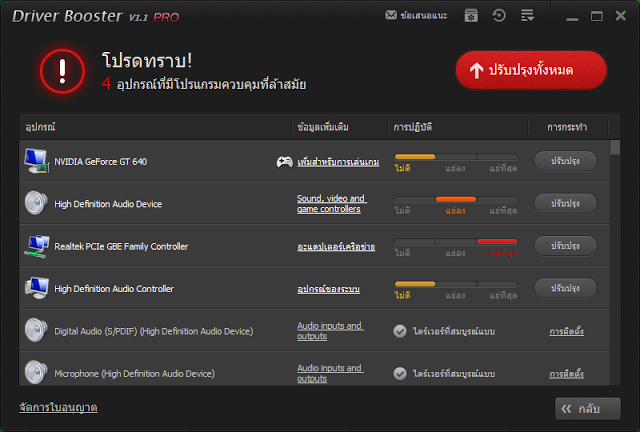The width and height of the screenshot is (640, 432).
Task: Open the gaming boost link in NVIDIA row
Action: (x=338, y=162)
